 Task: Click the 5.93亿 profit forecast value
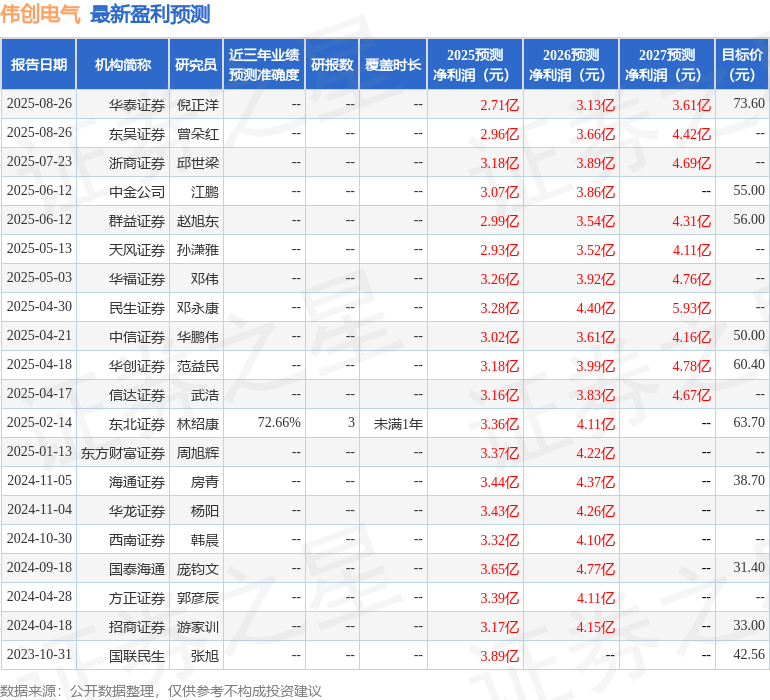click(x=691, y=307)
